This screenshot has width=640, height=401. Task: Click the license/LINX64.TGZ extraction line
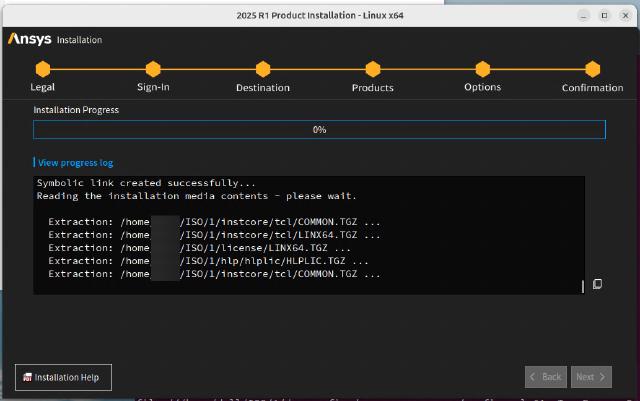click(x=199, y=248)
